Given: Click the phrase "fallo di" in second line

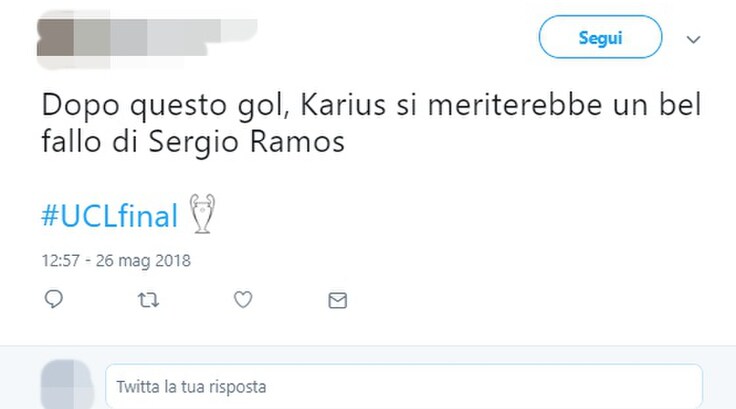Looking at the screenshot, I should 89,141.
